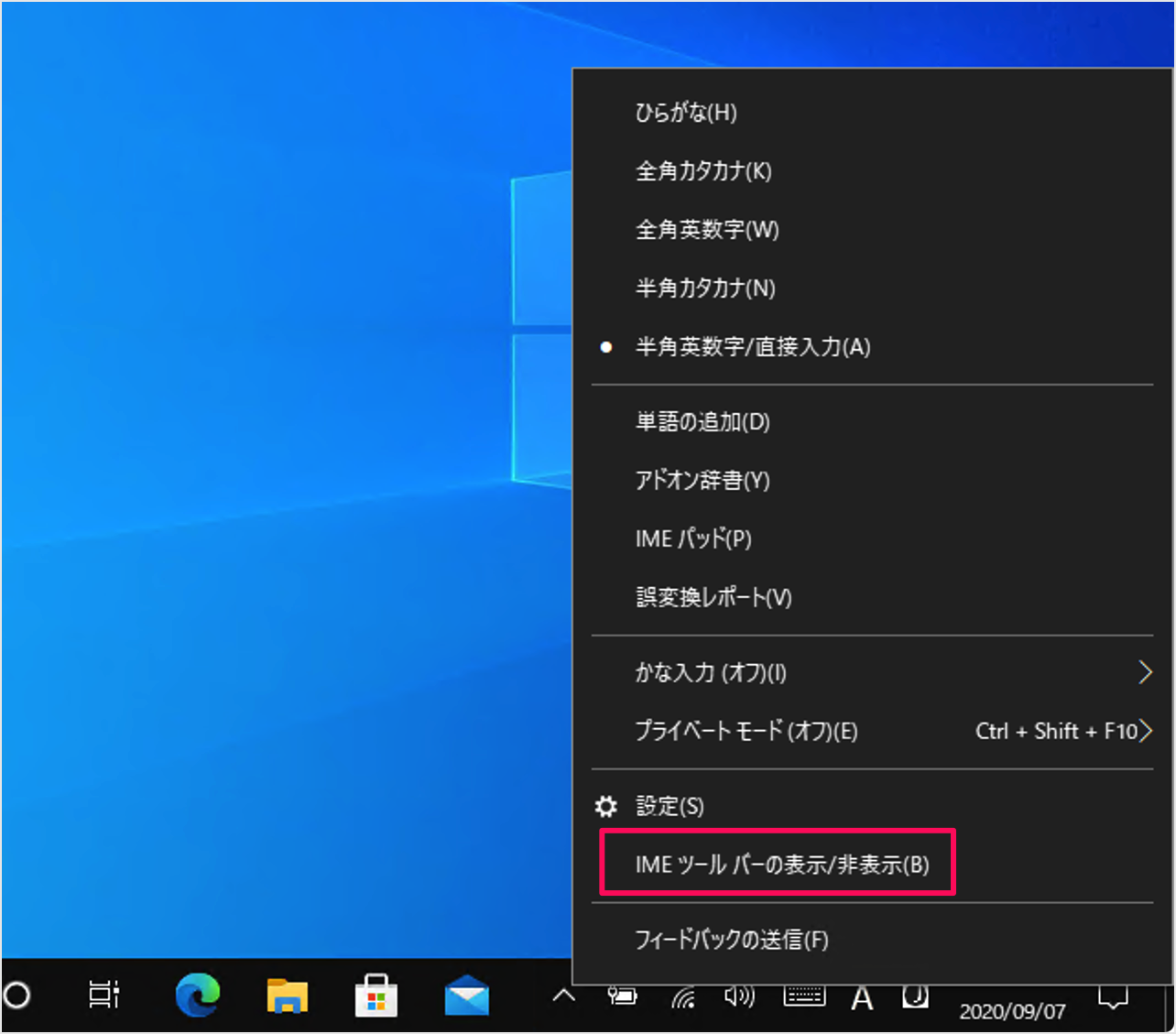The width and height of the screenshot is (1176, 1034).
Task: Toggle プライベートモード (オフ) on
Action: pyautogui.click(x=746, y=732)
